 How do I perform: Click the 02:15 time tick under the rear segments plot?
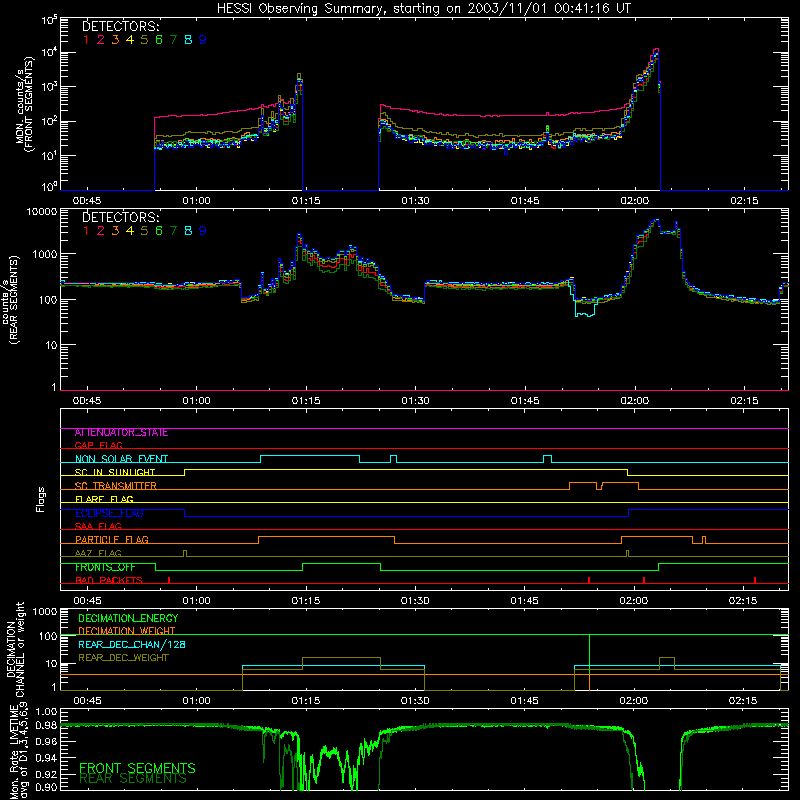point(744,401)
